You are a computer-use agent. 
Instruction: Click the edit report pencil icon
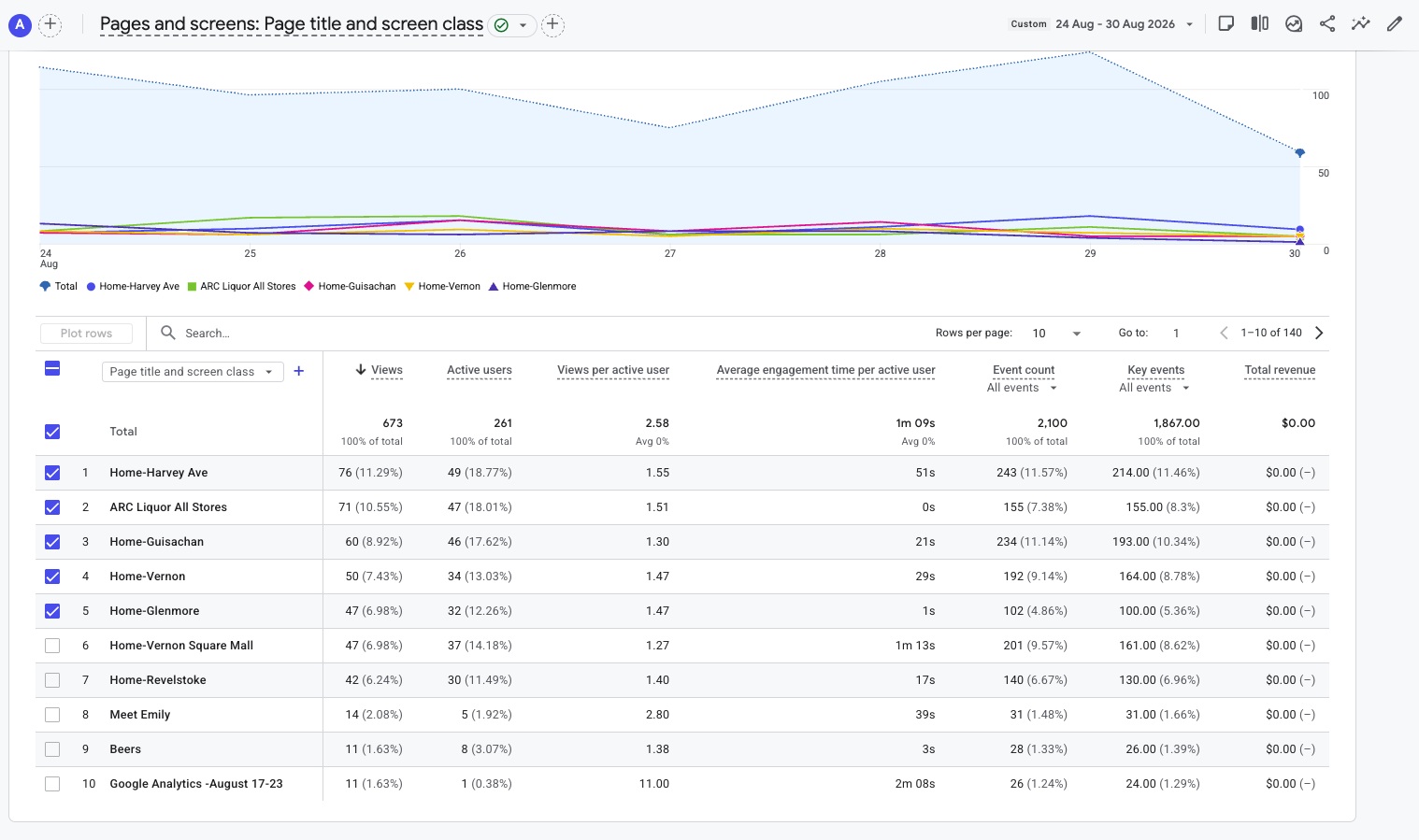click(1395, 24)
